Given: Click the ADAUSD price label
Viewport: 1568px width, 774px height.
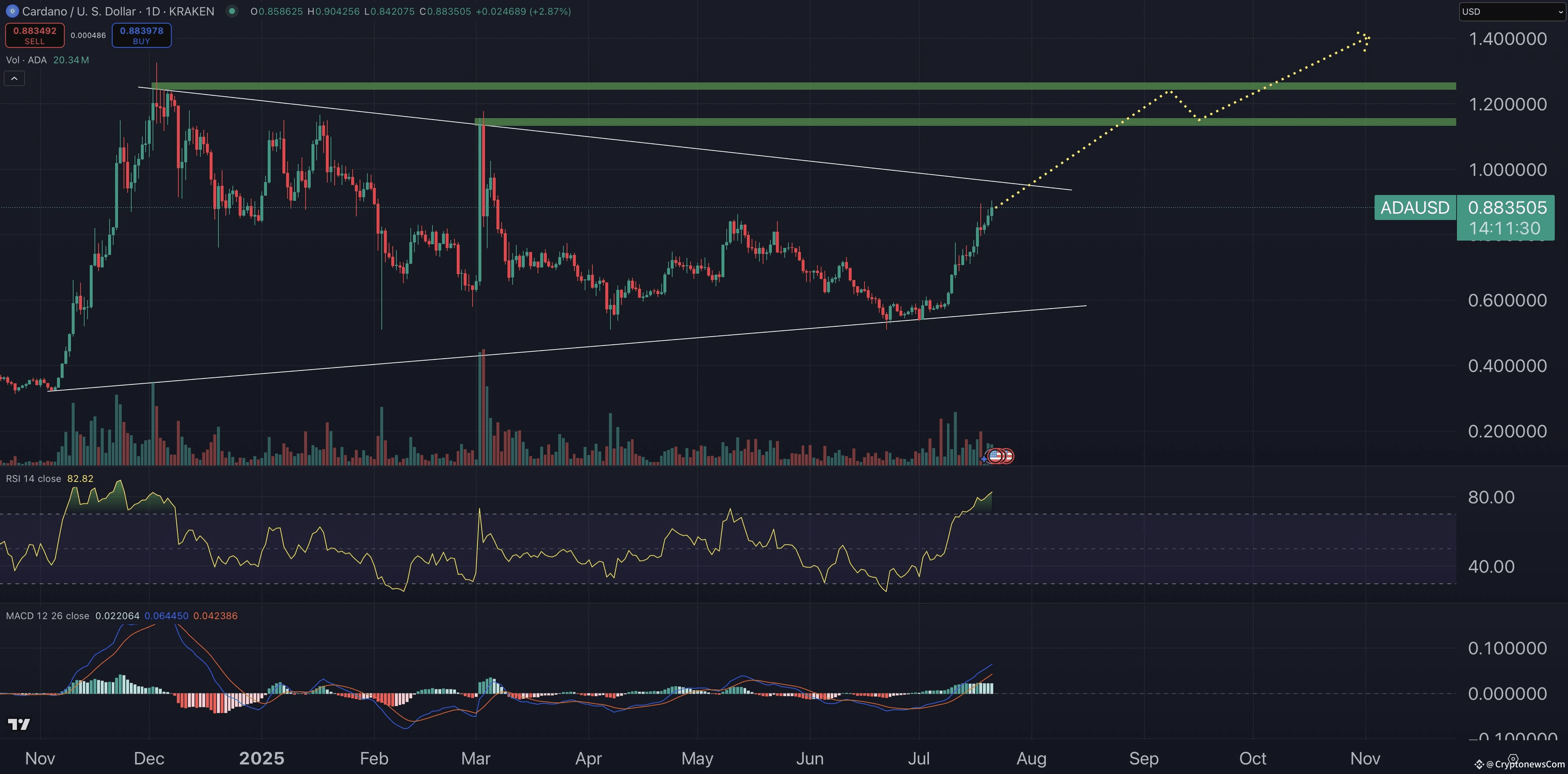Looking at the screenshot, I should point(1415,207).
